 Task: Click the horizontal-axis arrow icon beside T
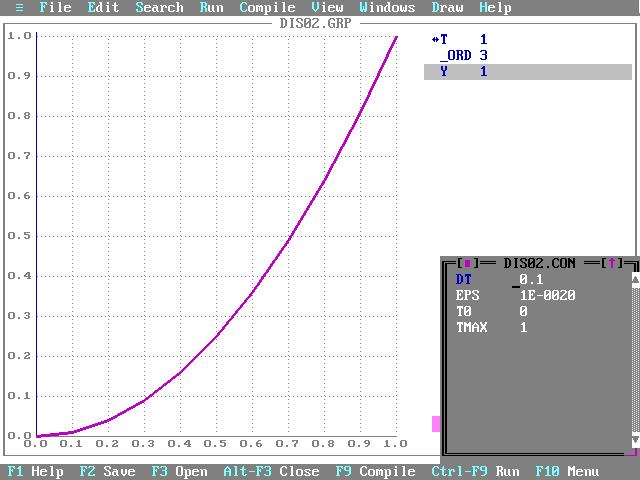coord(435,40)
